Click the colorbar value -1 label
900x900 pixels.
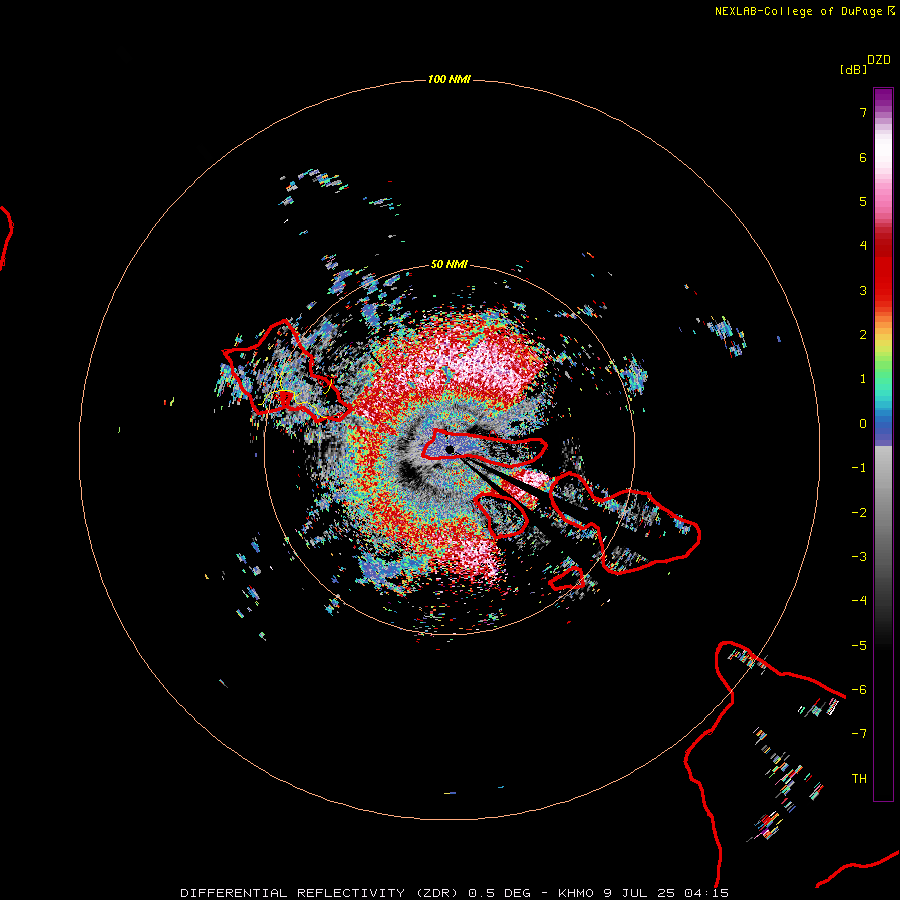pos(859,468)
